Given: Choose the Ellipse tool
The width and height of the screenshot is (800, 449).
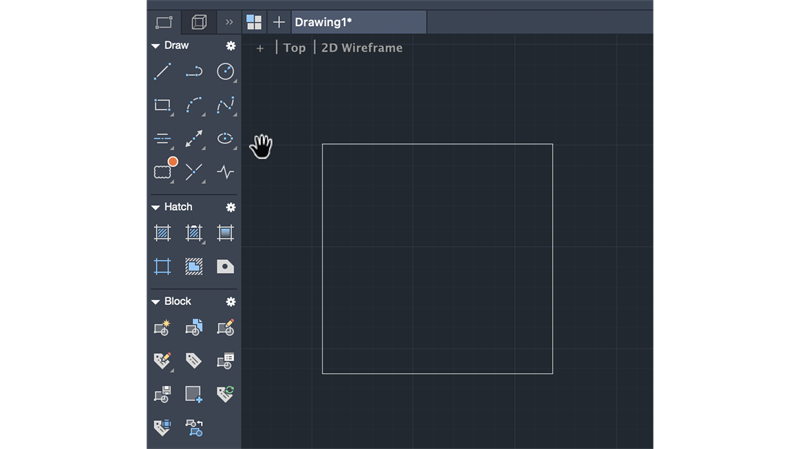Looking at the screenshot, I should click(x=226, y=138).
